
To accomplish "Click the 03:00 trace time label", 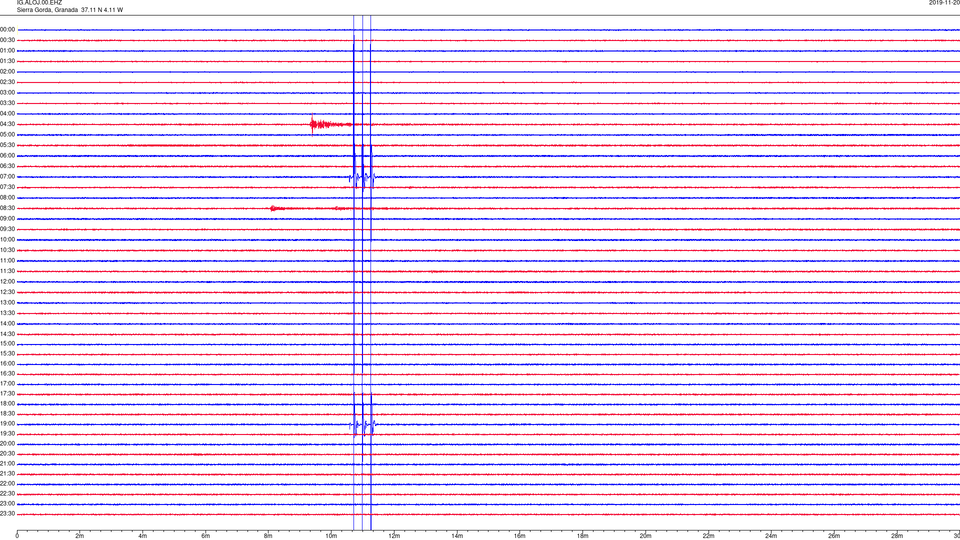I will (x=7, y=92).
